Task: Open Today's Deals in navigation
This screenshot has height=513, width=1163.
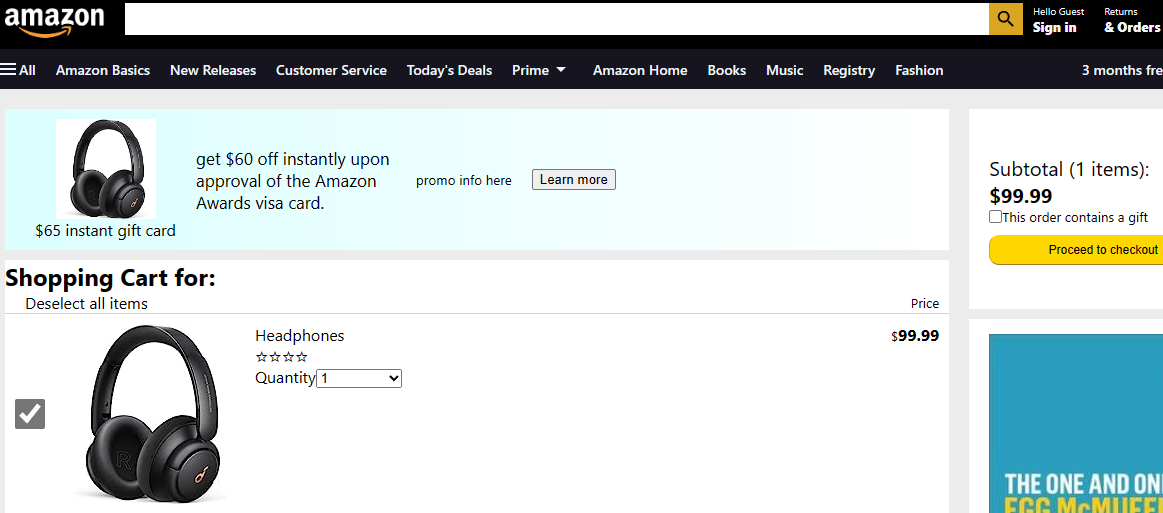Action: (x=449, y=70)
